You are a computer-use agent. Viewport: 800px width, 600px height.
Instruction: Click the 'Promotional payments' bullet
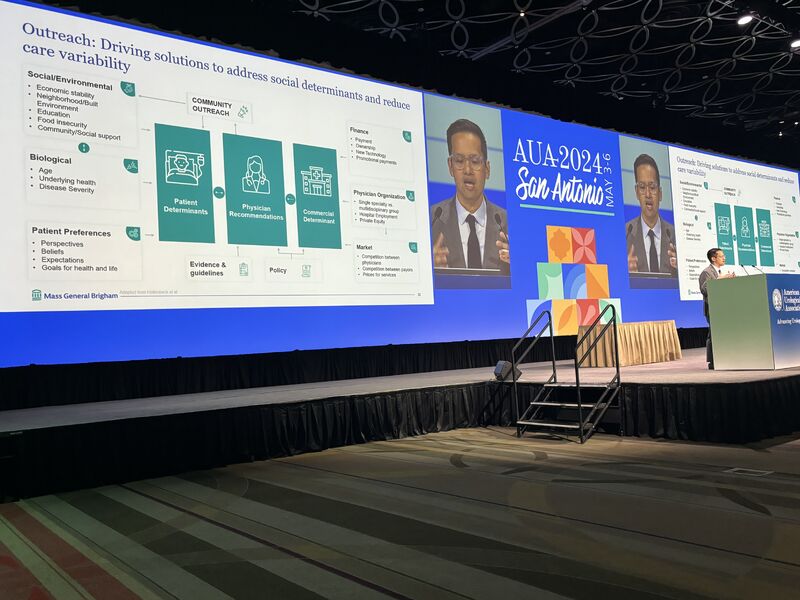tap(377, 160)
